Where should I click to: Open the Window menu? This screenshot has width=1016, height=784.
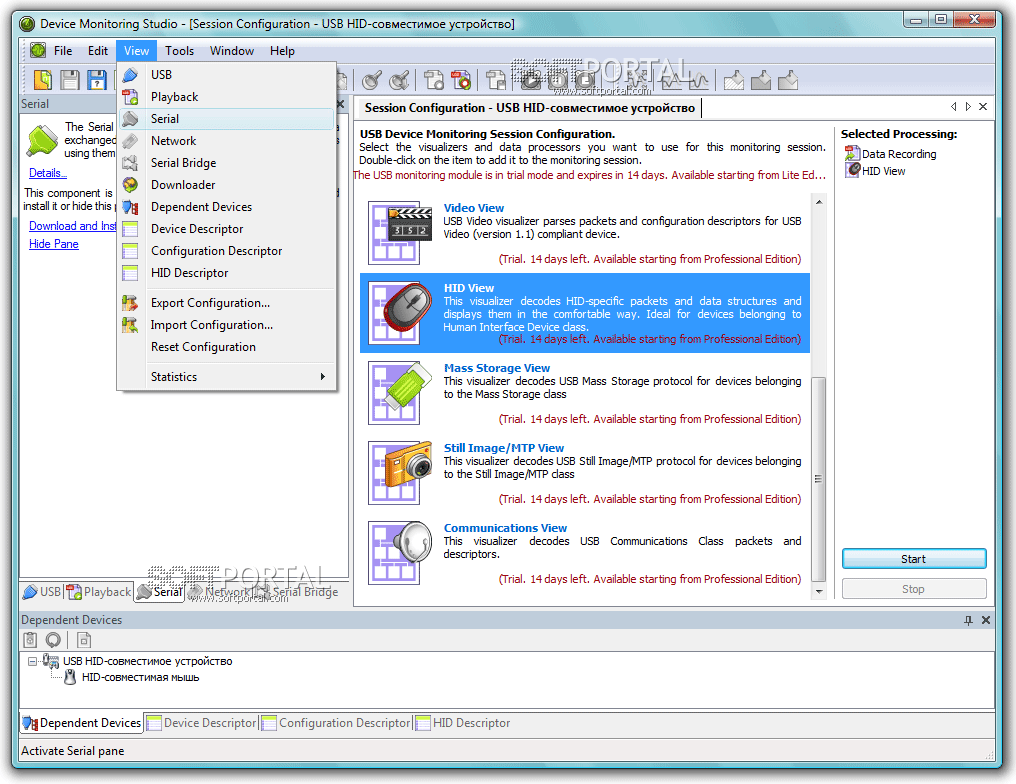(x=231, y=51)
